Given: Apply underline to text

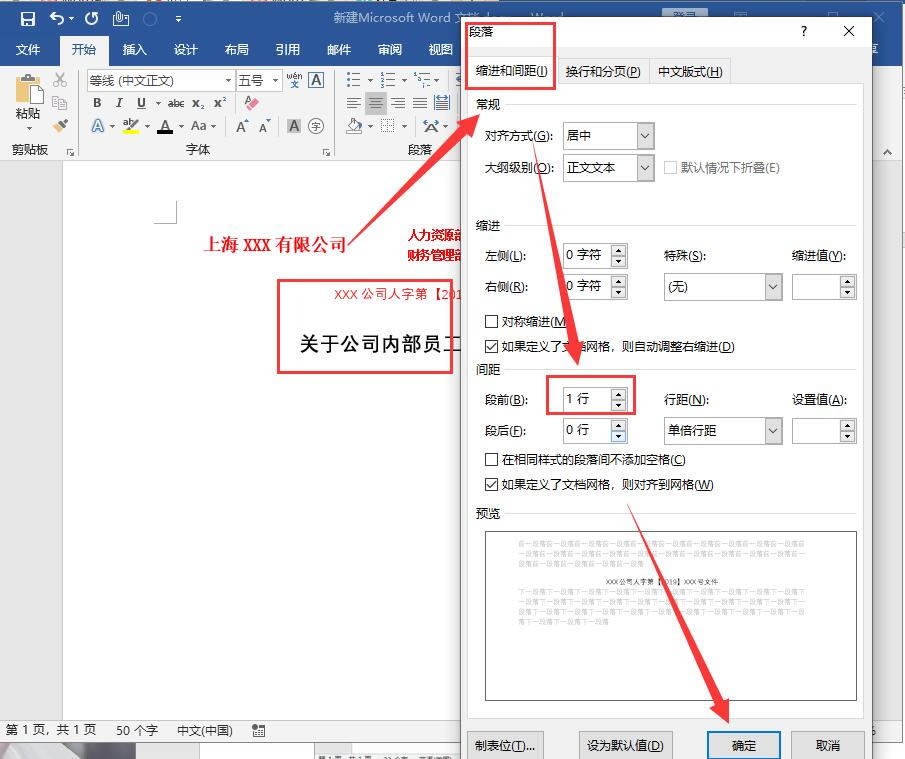Looking at the screenshot, I should [139, 103].
